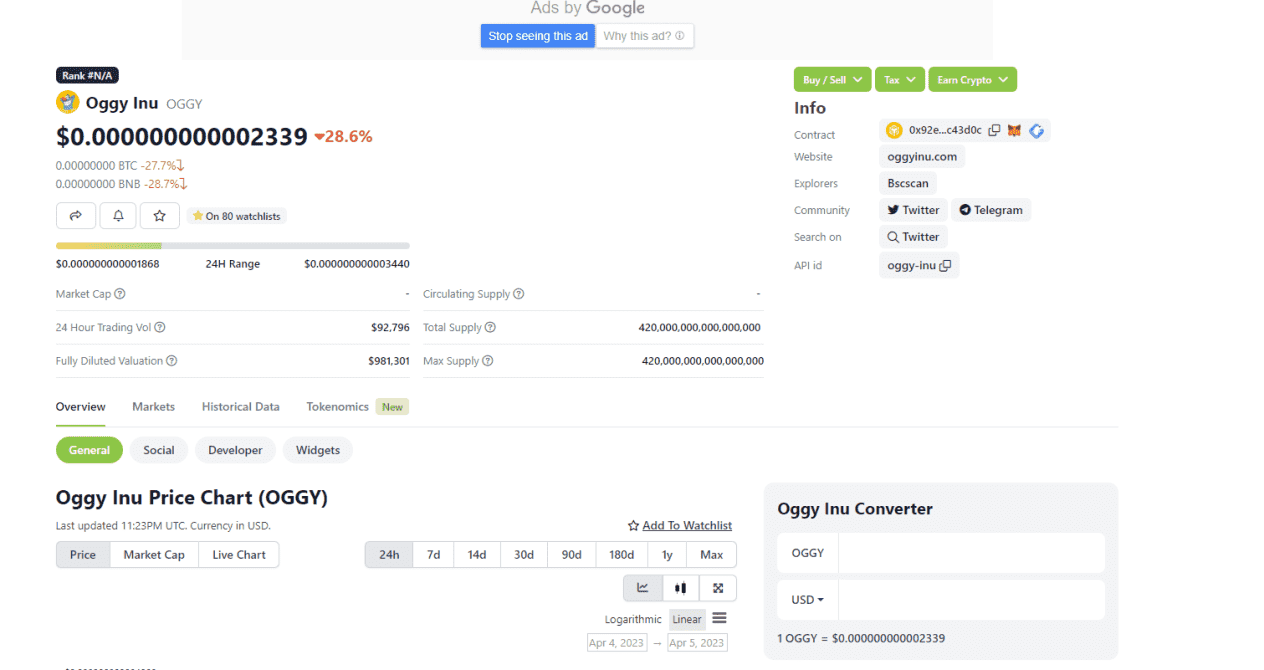Open the Telegram community link
Image resolution: width=1264 pixels, height=670 pixels.
point(991,210)
